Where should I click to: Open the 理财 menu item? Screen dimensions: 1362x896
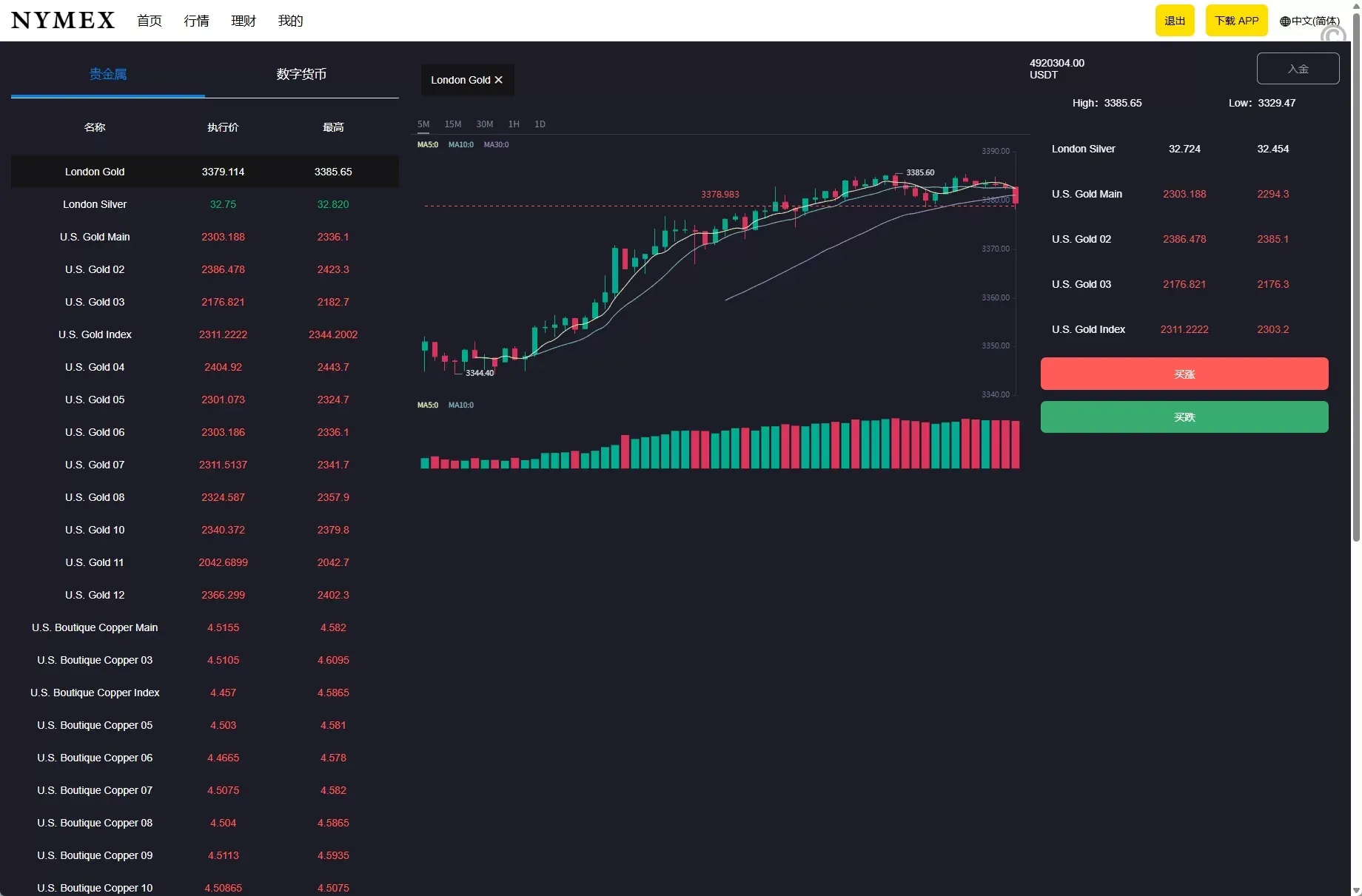tap(244, 21)
